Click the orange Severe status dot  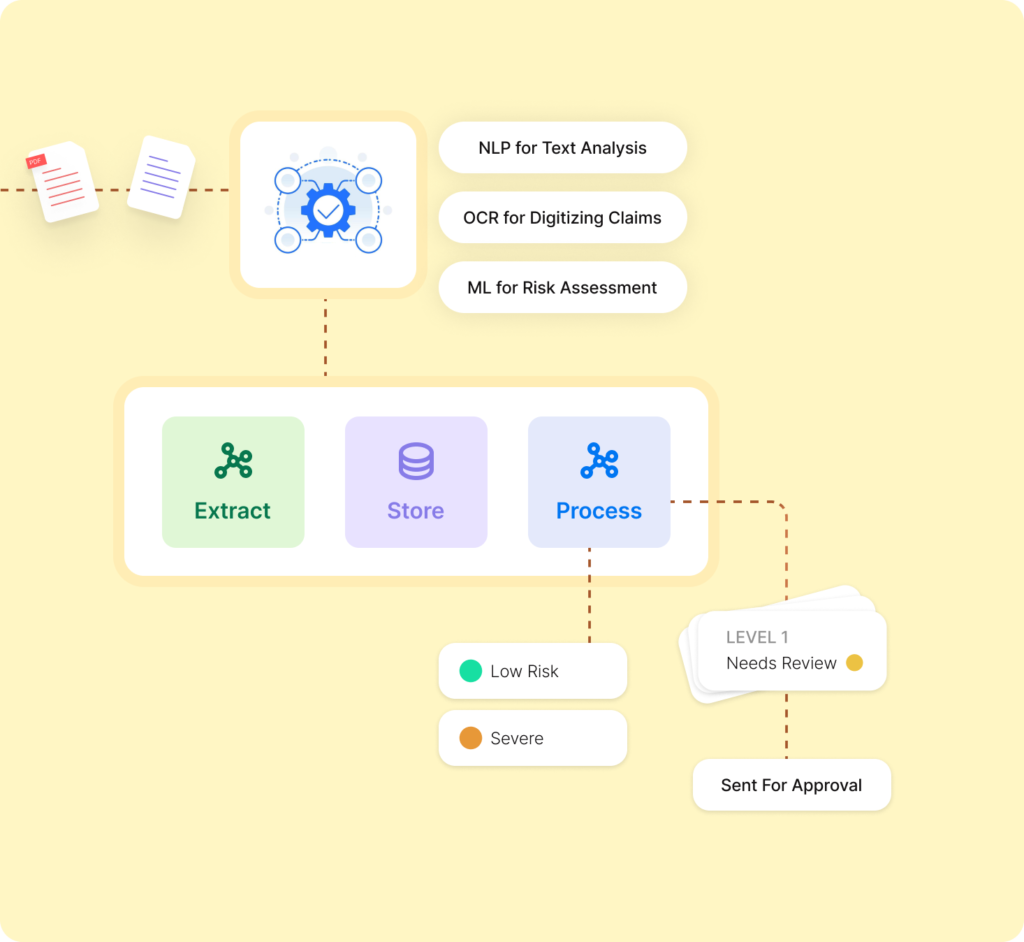click(x=470, y=738)
